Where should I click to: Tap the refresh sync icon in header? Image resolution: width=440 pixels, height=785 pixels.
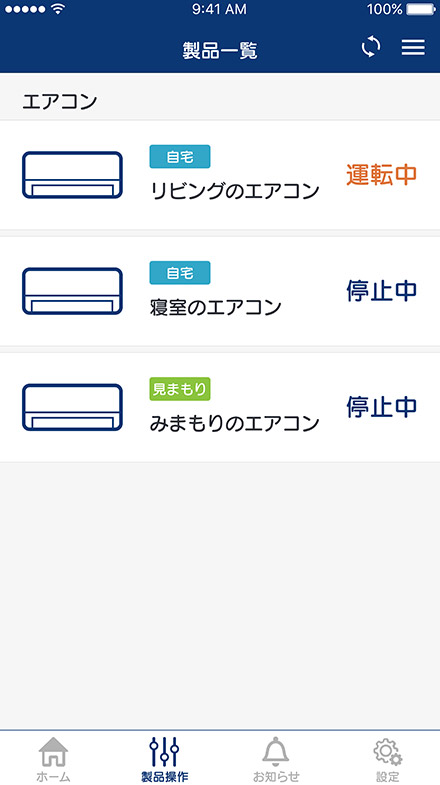[x=371, y=47]
